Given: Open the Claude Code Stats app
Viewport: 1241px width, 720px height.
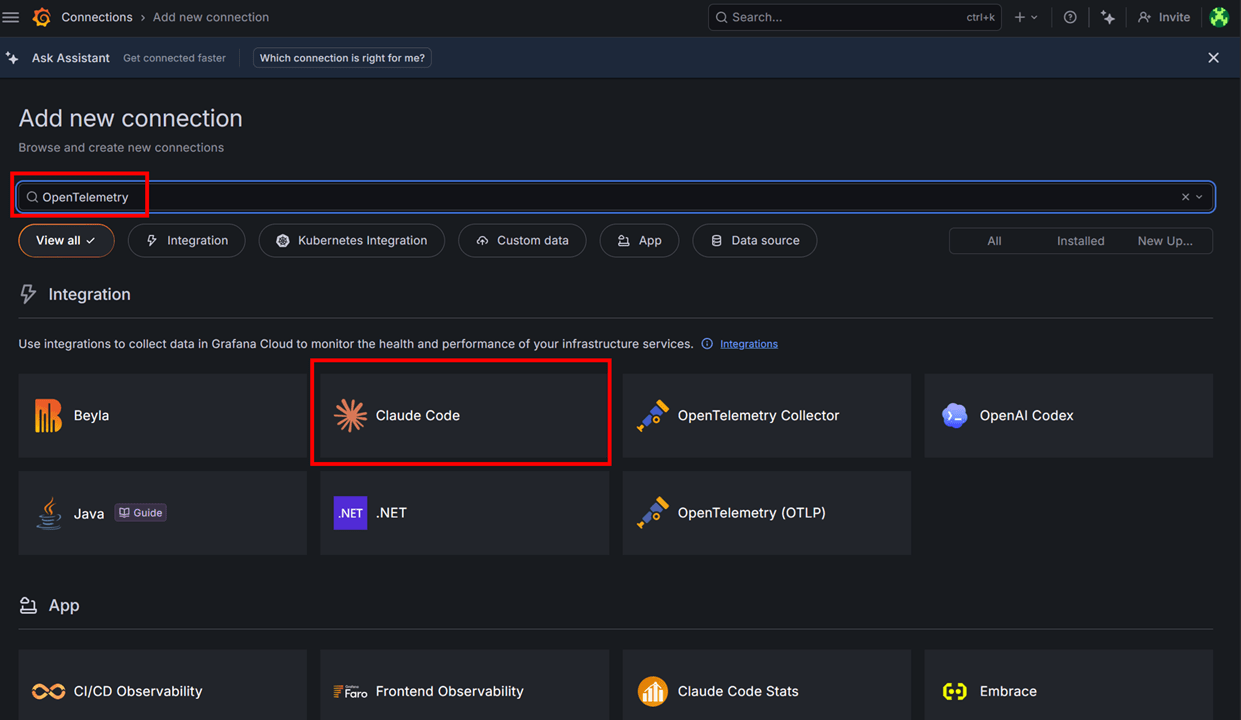Looking at the screenshot, I should [767, 686].
